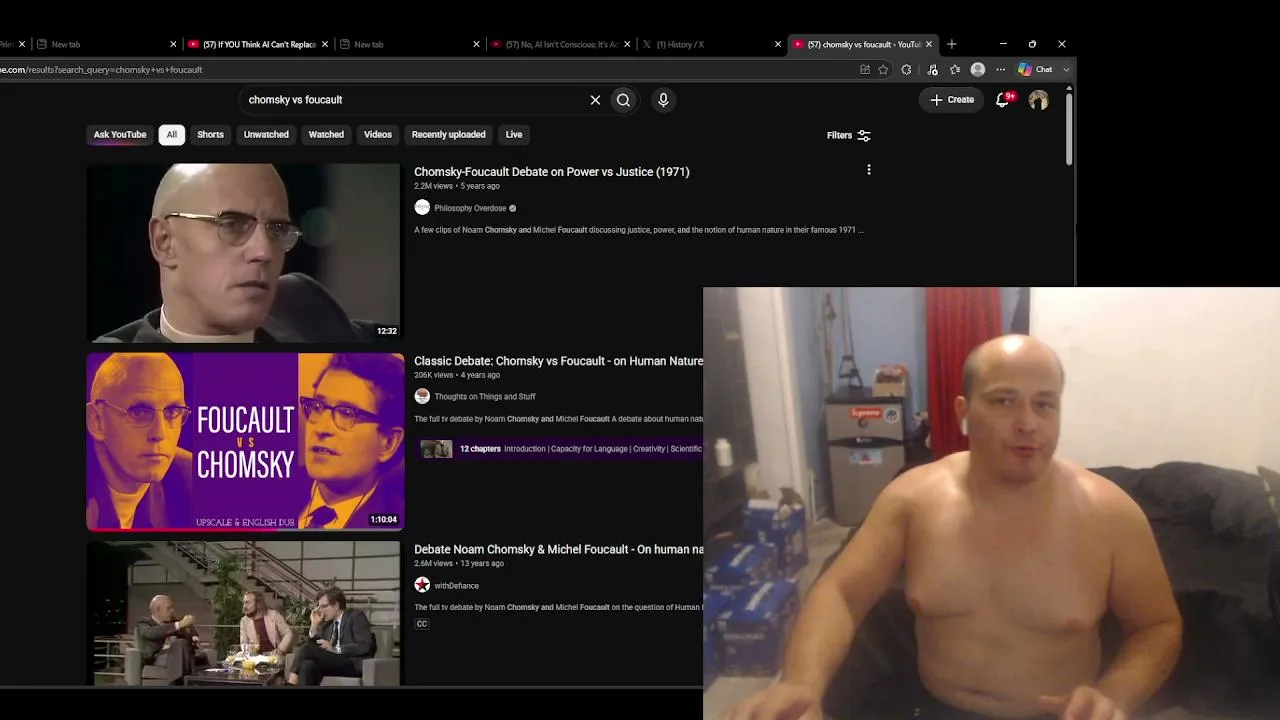Select the Shorts filter chip
Screen dimensions: 1280x720
point(210,135)
